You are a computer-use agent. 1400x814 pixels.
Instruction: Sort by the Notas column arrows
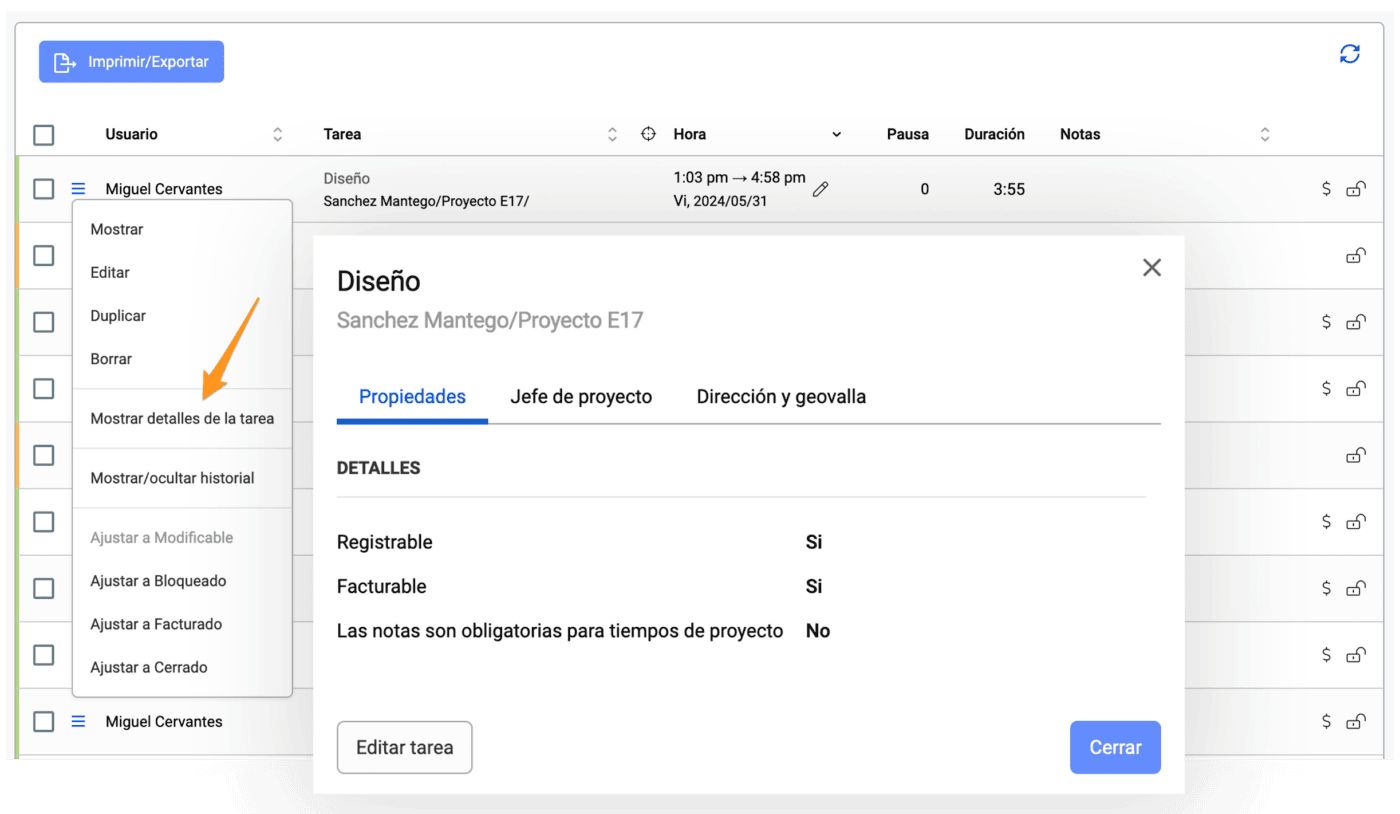tap(1265, 134)
